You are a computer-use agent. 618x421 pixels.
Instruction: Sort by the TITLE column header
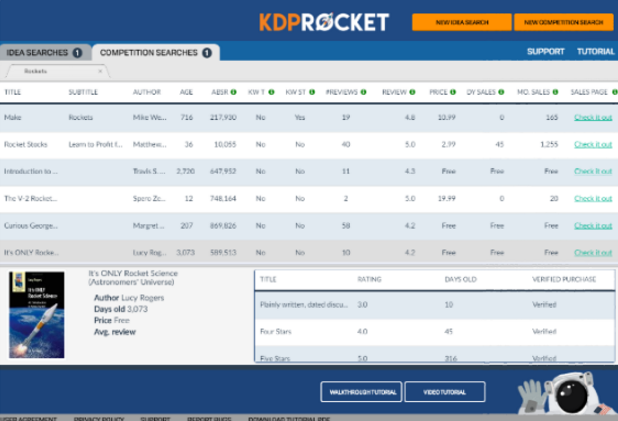(13, 92)
